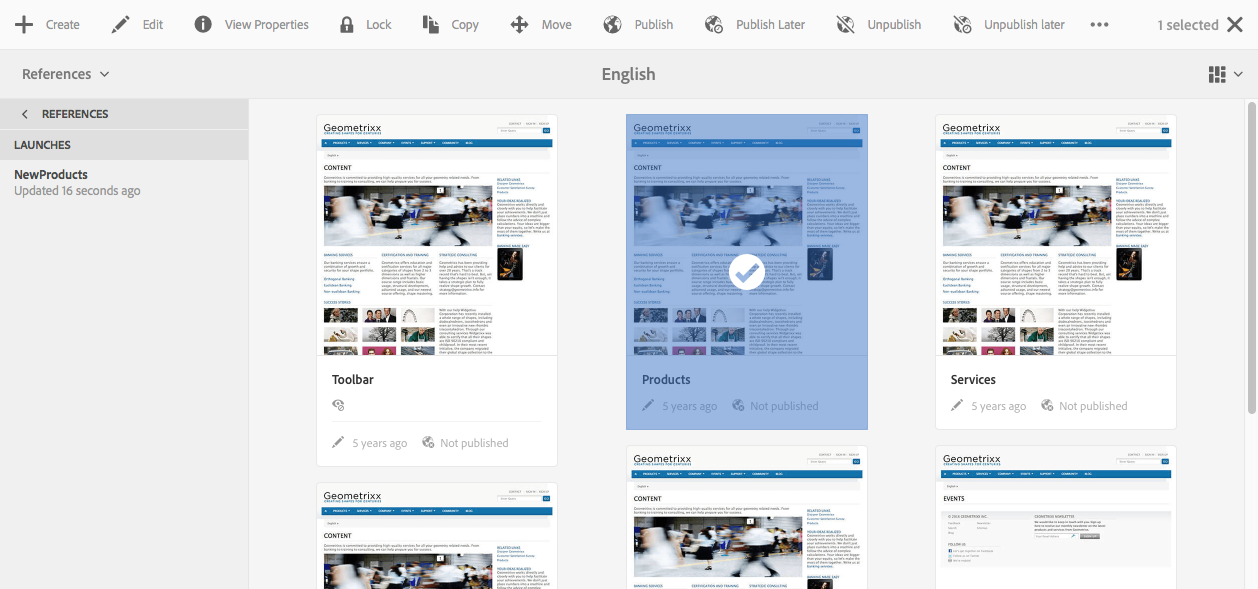Click the Events page thumbnail
This screenshot has width=1258, height=589.
point(1056,517)
